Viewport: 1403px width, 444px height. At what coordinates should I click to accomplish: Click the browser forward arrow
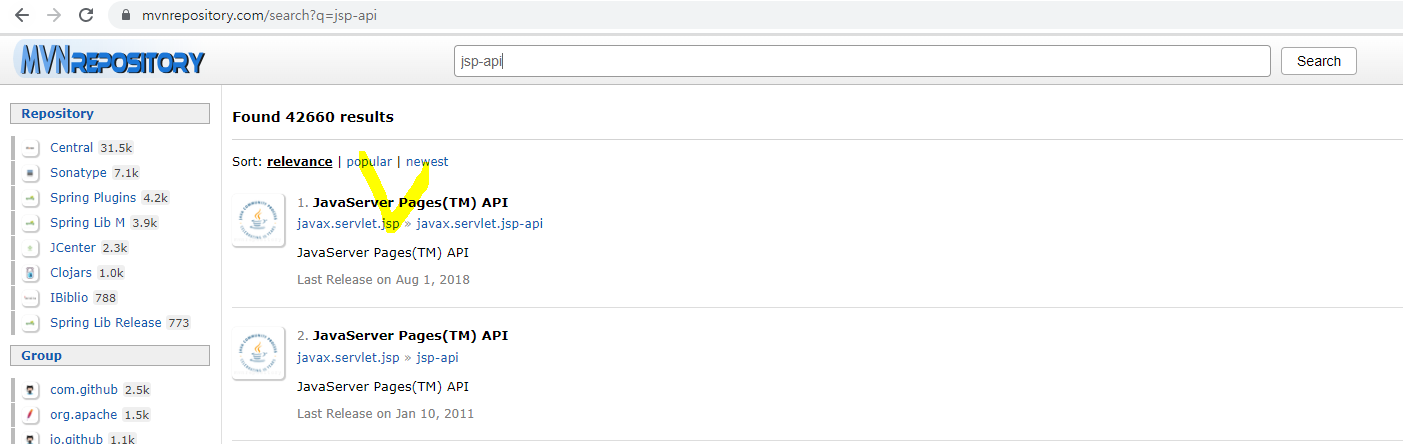coord(54,15)
